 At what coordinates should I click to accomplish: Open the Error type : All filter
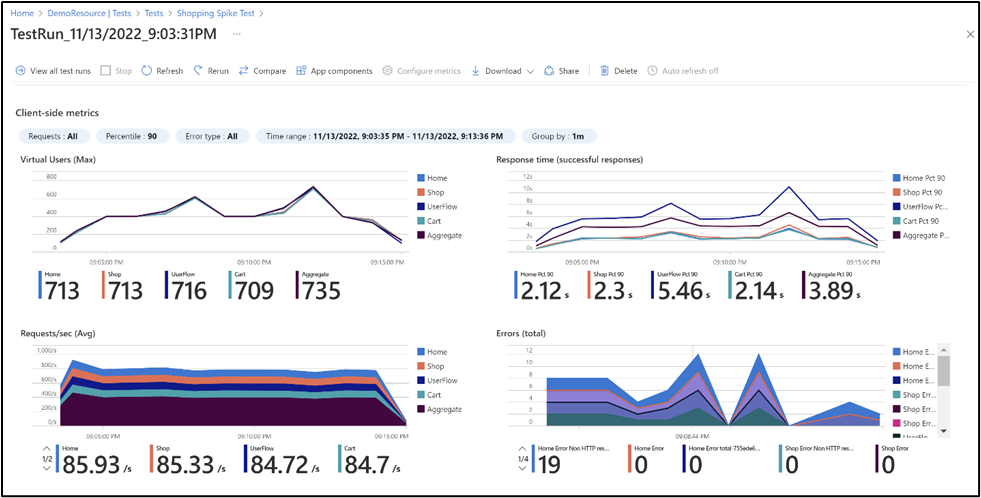point(213,136)
